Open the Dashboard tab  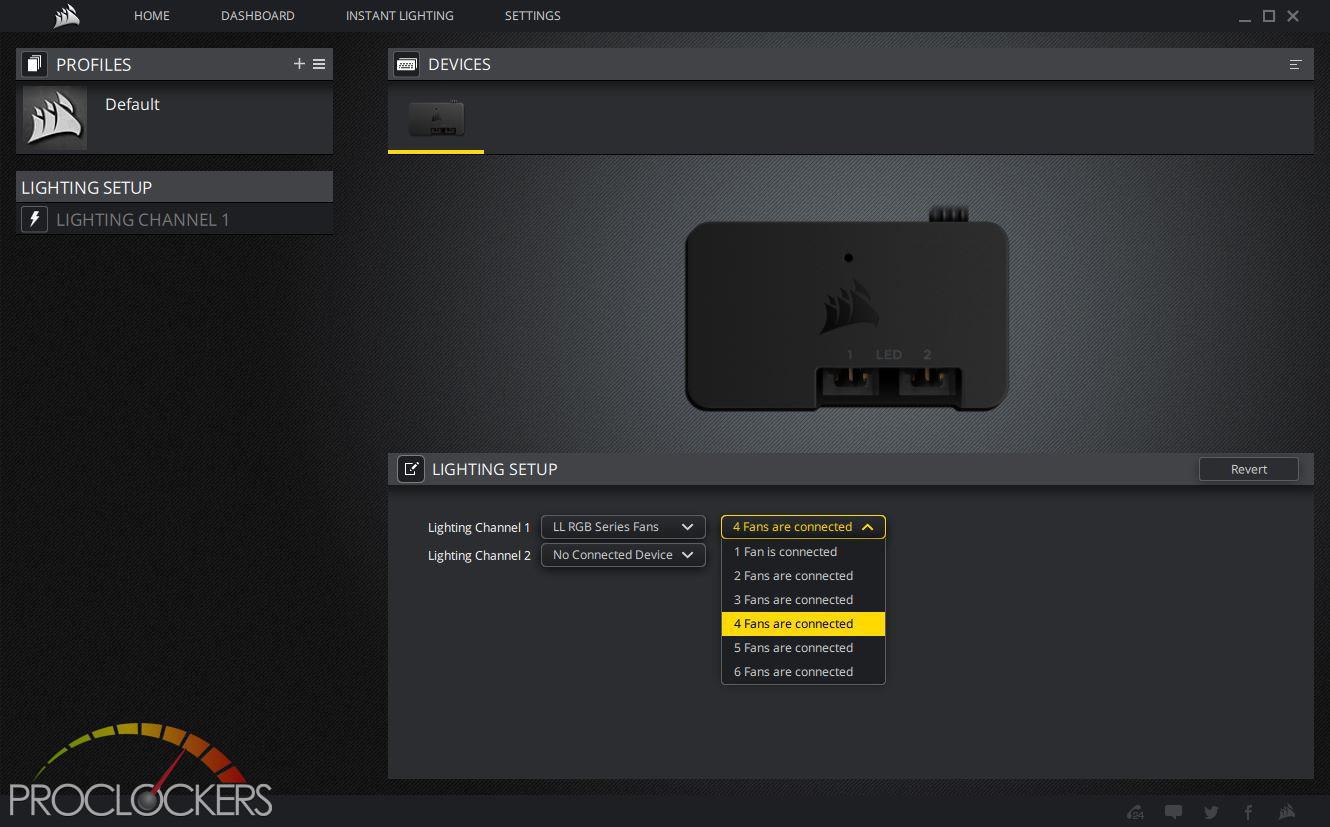258,15
